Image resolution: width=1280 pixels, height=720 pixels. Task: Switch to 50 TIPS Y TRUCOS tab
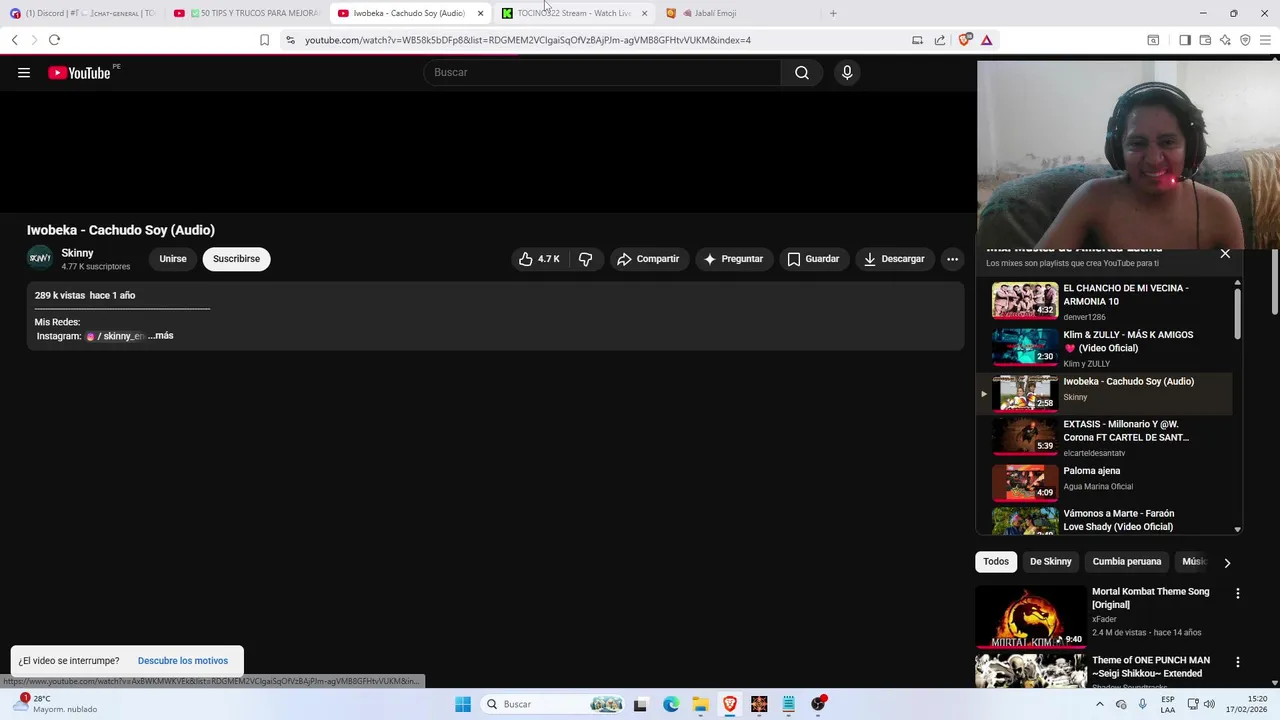[248, 13]
